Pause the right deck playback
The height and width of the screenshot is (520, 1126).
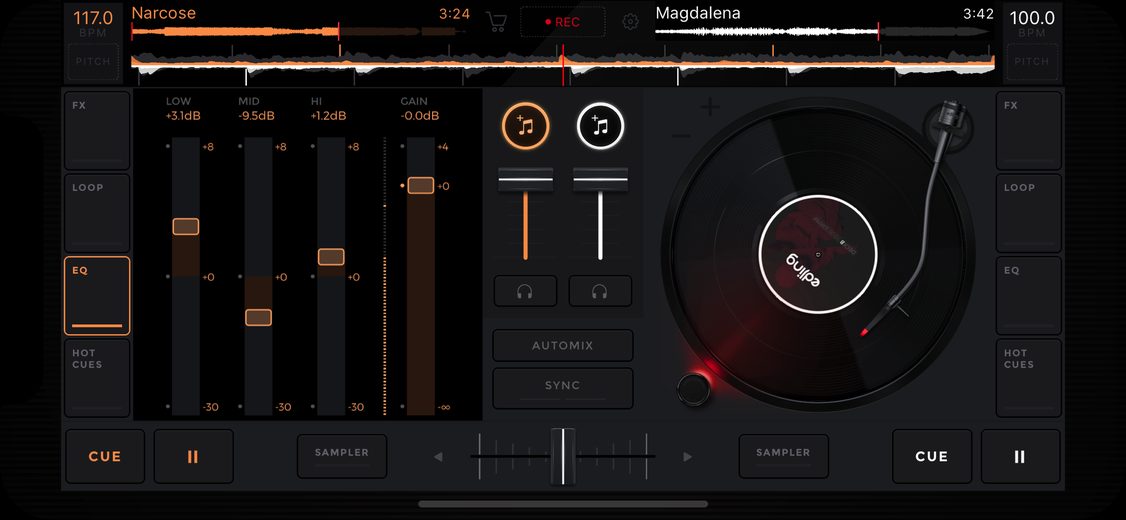coord(1020,456)
